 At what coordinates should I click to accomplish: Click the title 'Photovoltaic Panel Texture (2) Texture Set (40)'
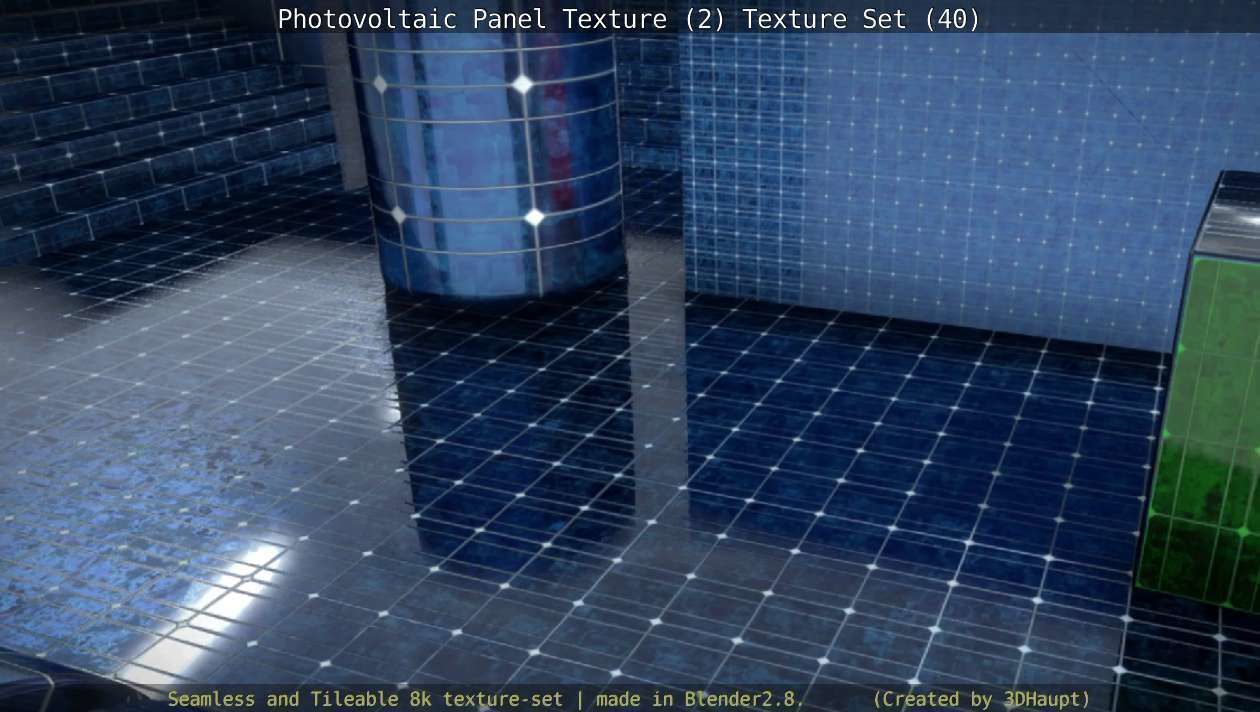[x=629, y=19]
